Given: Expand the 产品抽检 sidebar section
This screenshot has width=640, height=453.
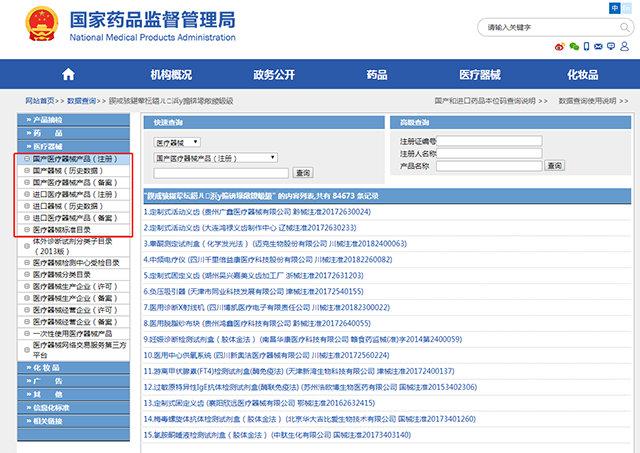Looking at the screenshot, I should [x=73, y=120].
